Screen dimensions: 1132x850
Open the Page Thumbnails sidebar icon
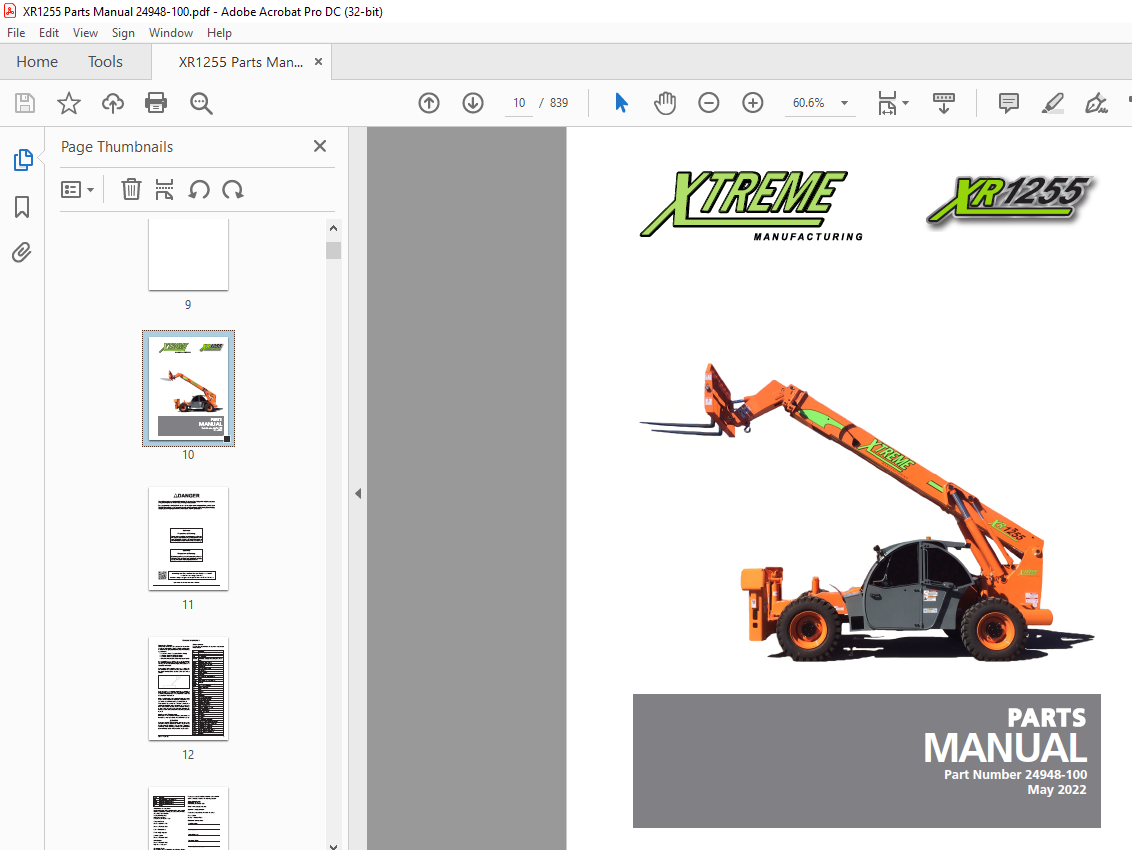click(x=22, y=160)
